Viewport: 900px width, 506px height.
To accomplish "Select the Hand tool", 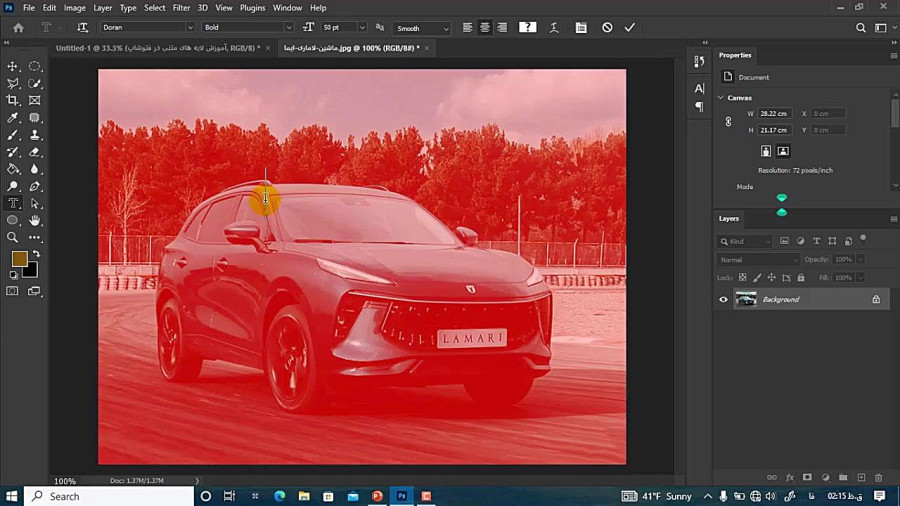I will 34,220.
